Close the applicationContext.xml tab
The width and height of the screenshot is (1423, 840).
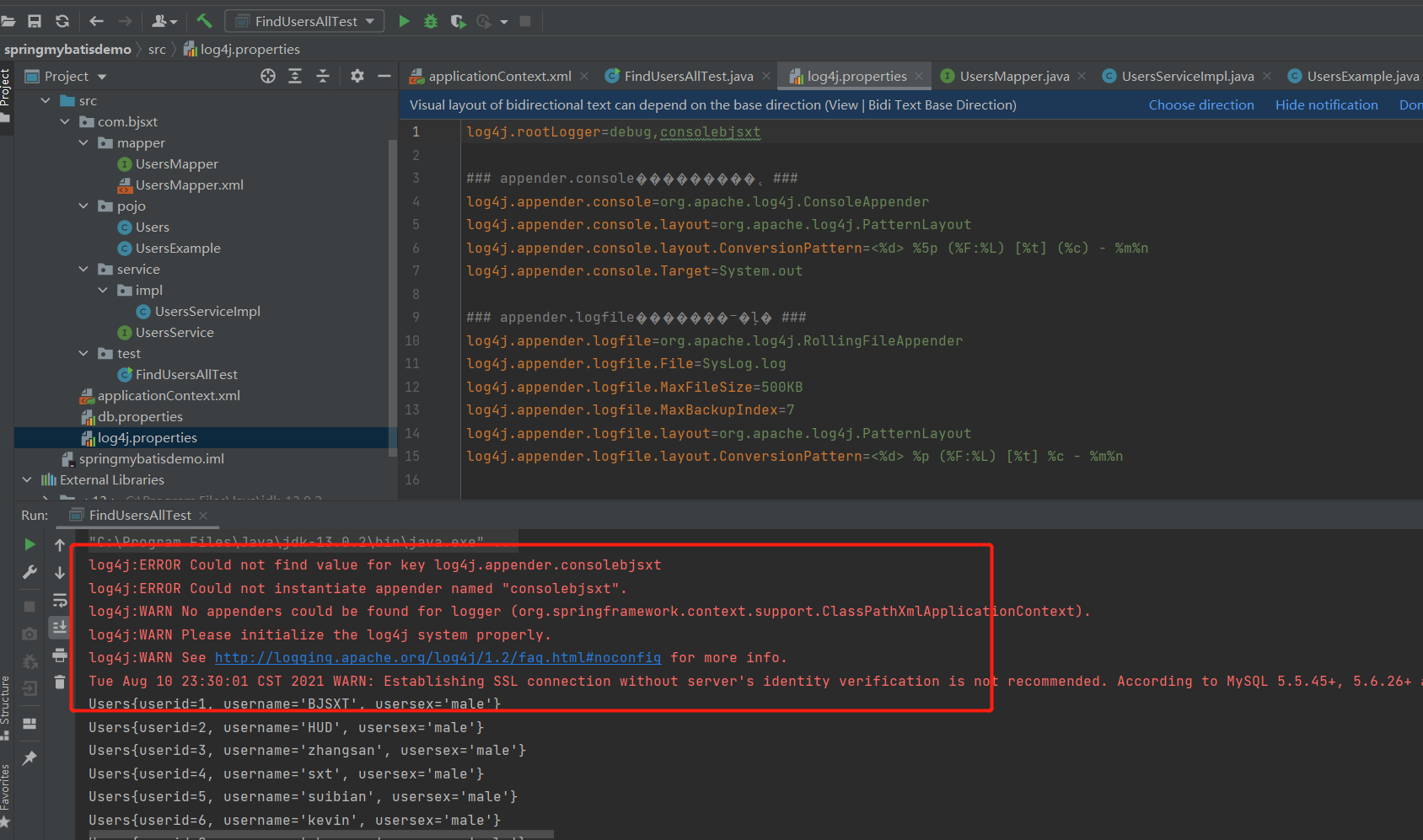point(584,76)
